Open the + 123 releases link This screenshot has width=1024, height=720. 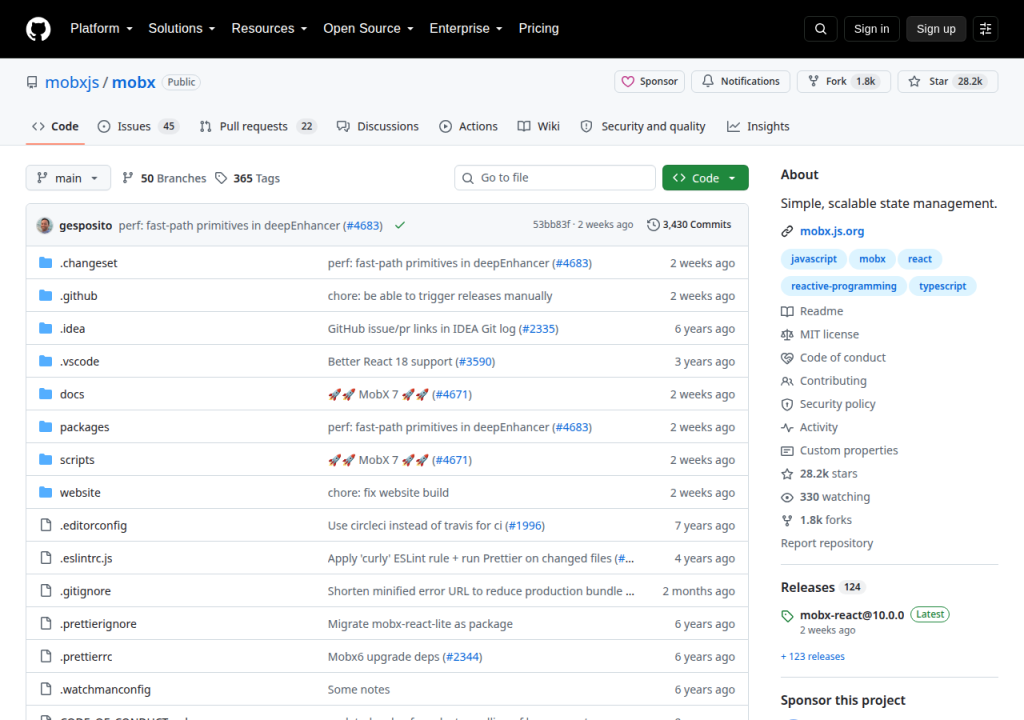click(x=813, y=657)
